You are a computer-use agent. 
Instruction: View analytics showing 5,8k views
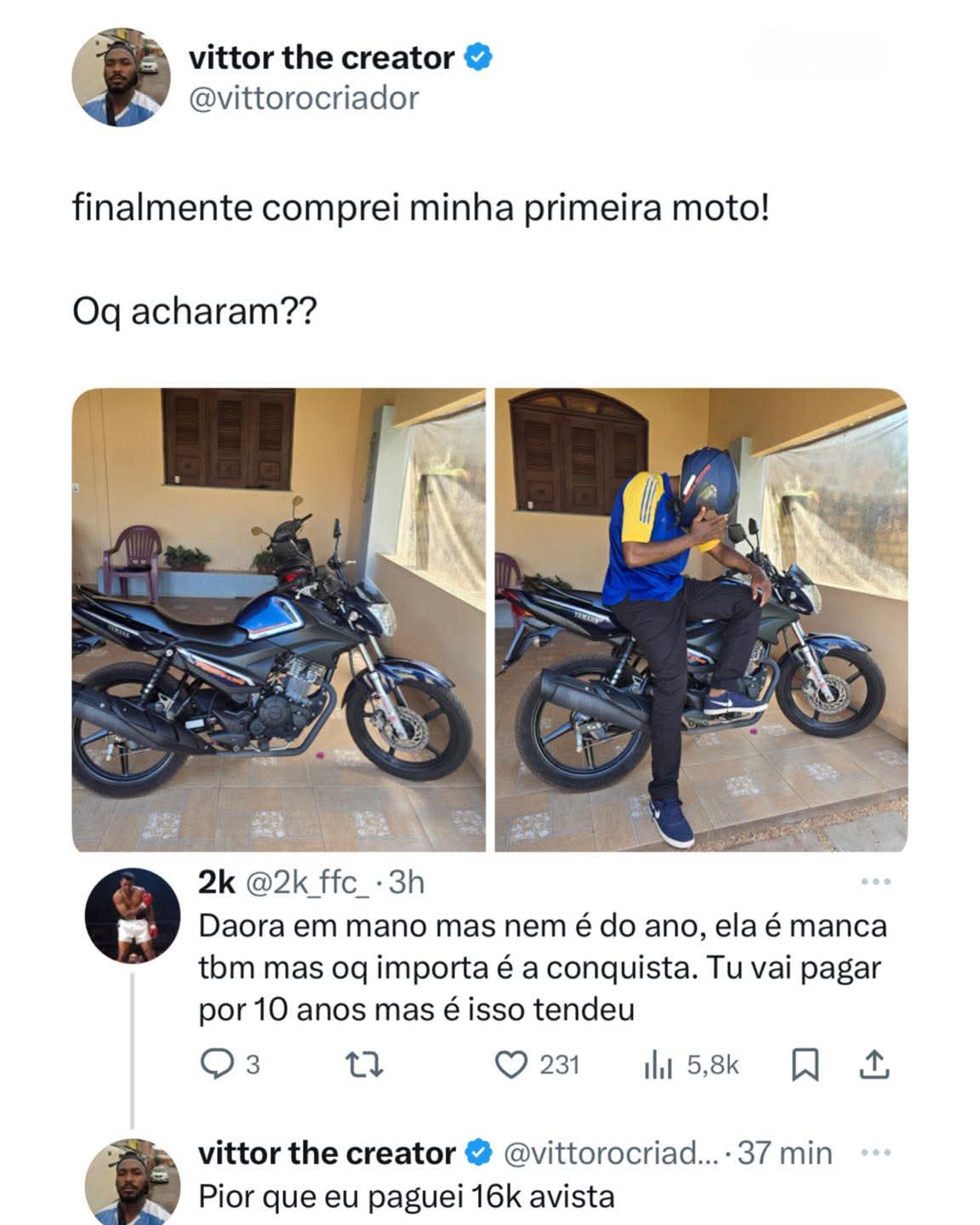pos(659,1064)
